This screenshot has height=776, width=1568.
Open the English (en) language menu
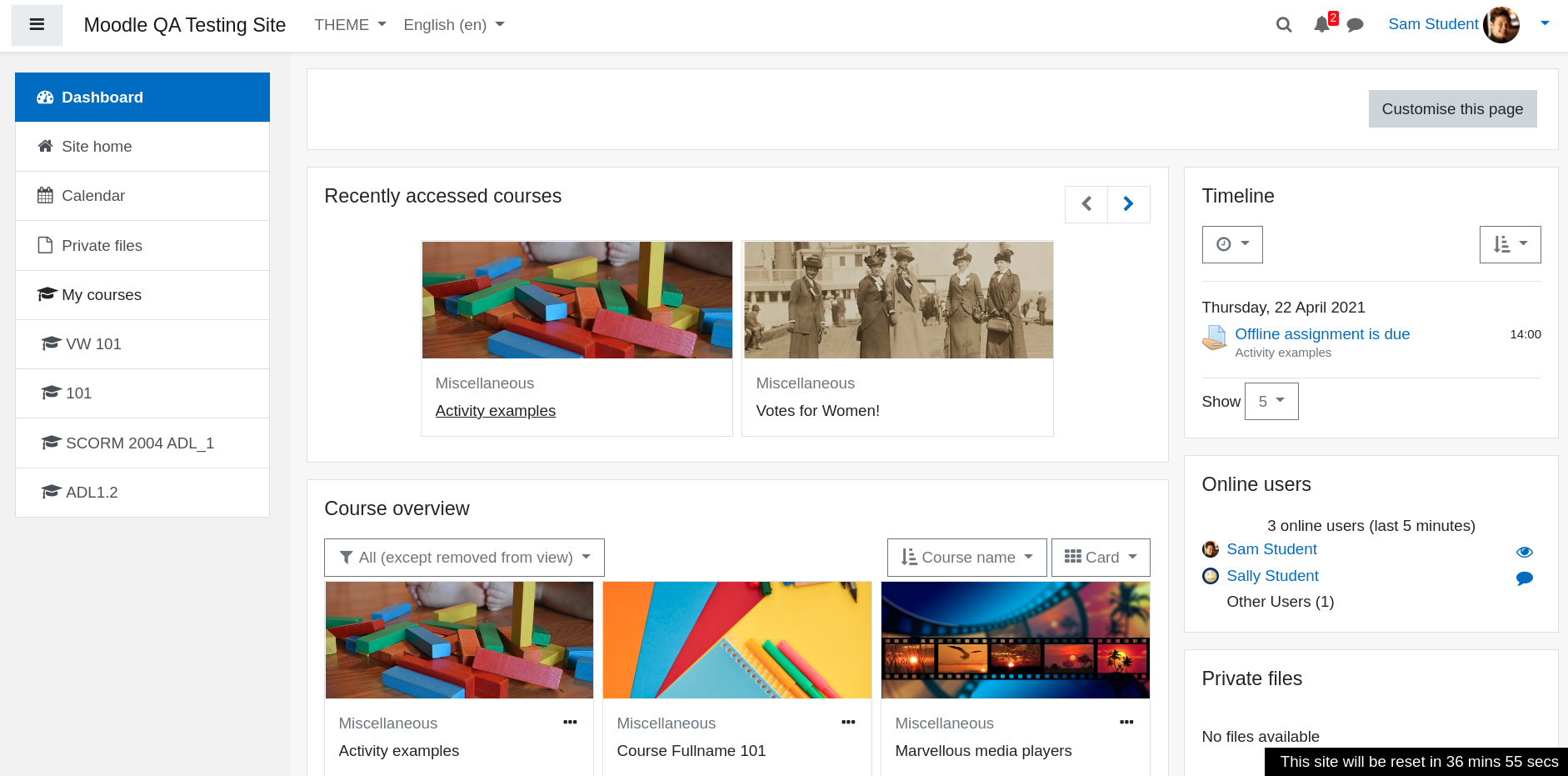[454, 25]
